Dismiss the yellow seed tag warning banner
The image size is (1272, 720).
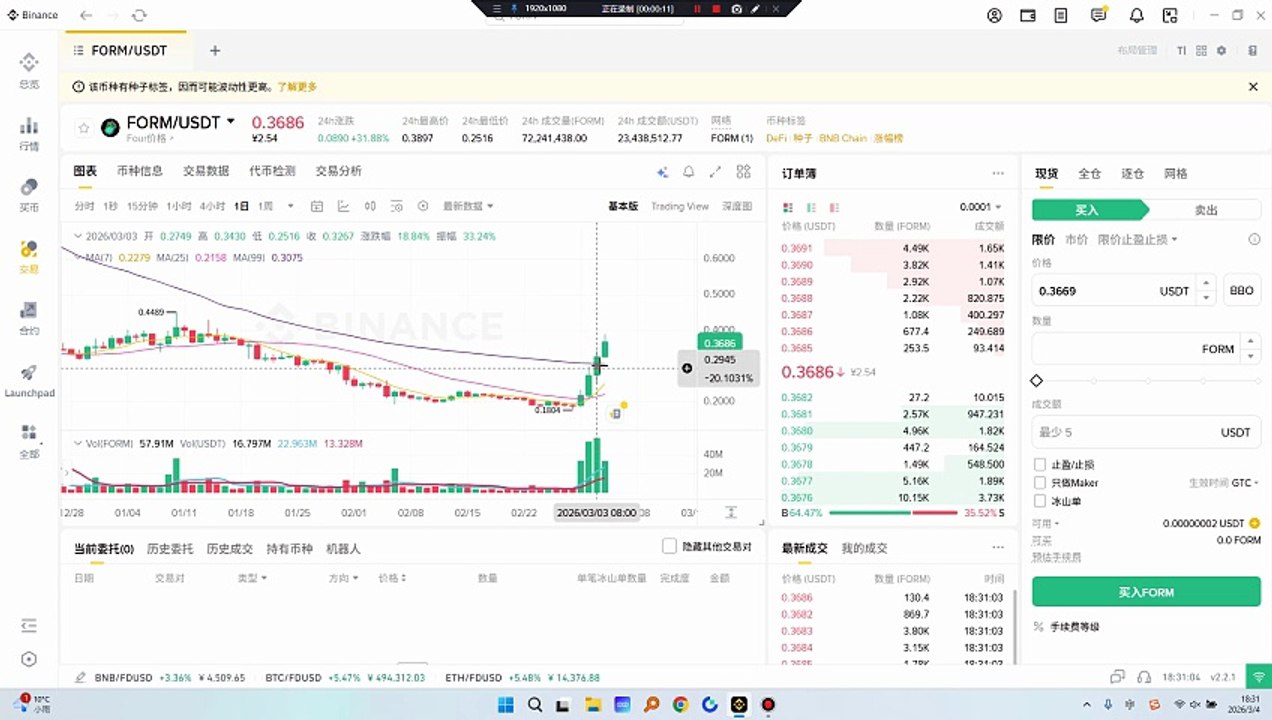[1253, 87]
